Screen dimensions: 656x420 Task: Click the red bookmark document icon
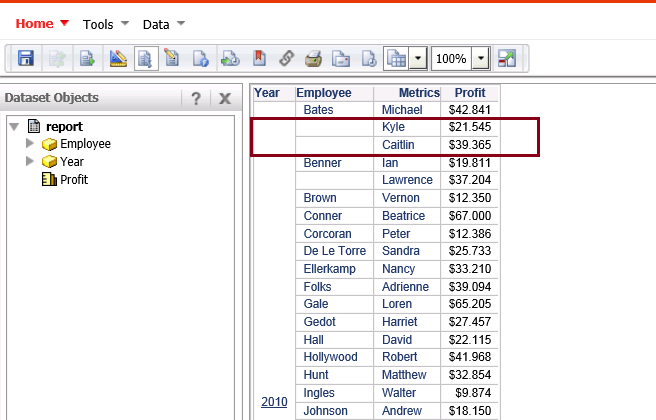pos(259,58)
